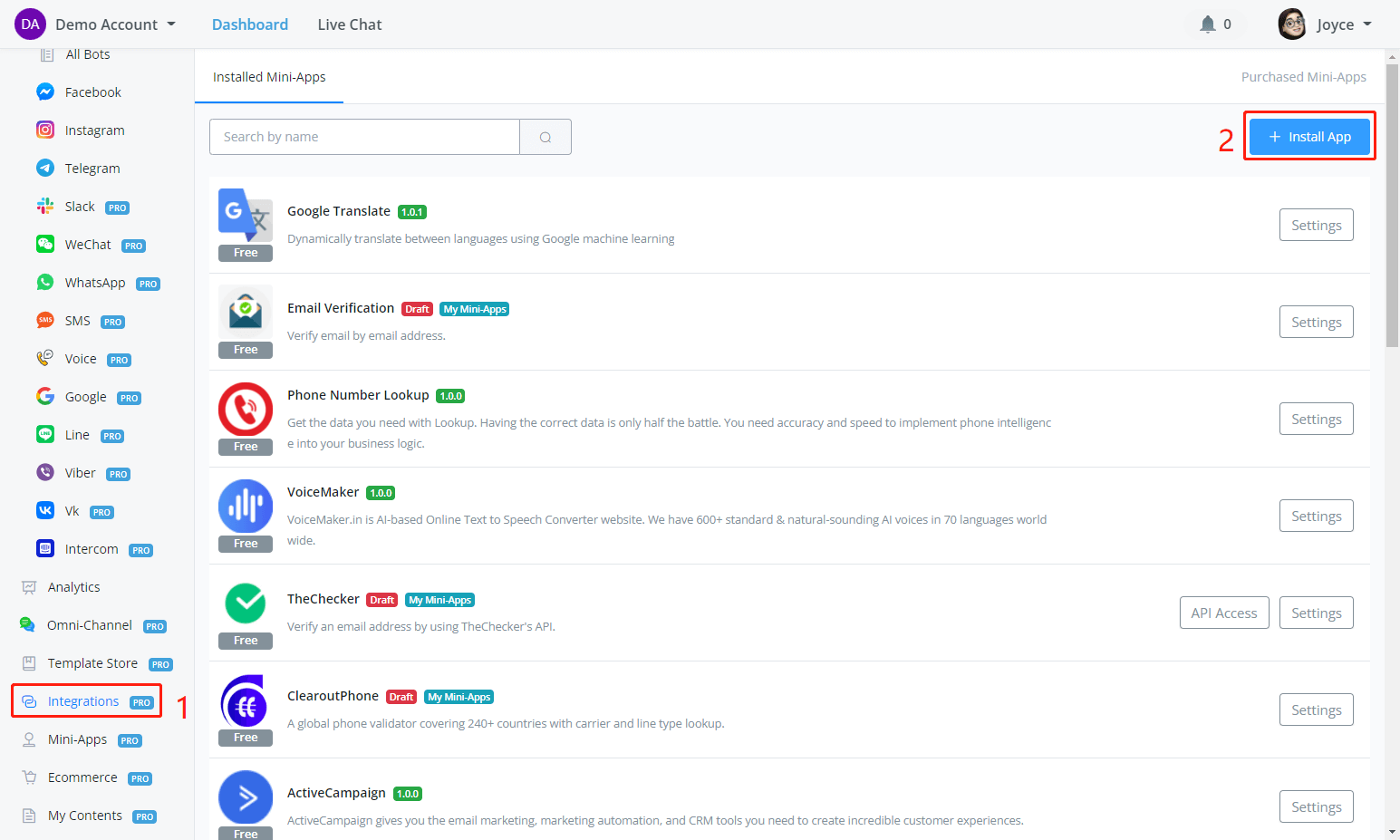1400x840 pixels.
Task: Open Settings for Email Verification
Action: 1317,323
